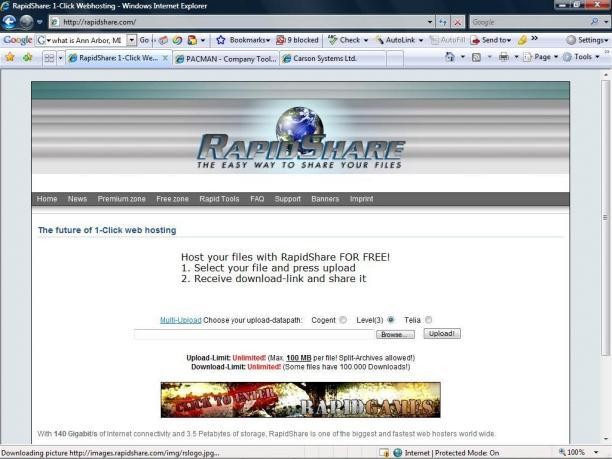Click Add to Favorites icon
This screenshot has width=612, height=459.
click(x=28, y=57)
